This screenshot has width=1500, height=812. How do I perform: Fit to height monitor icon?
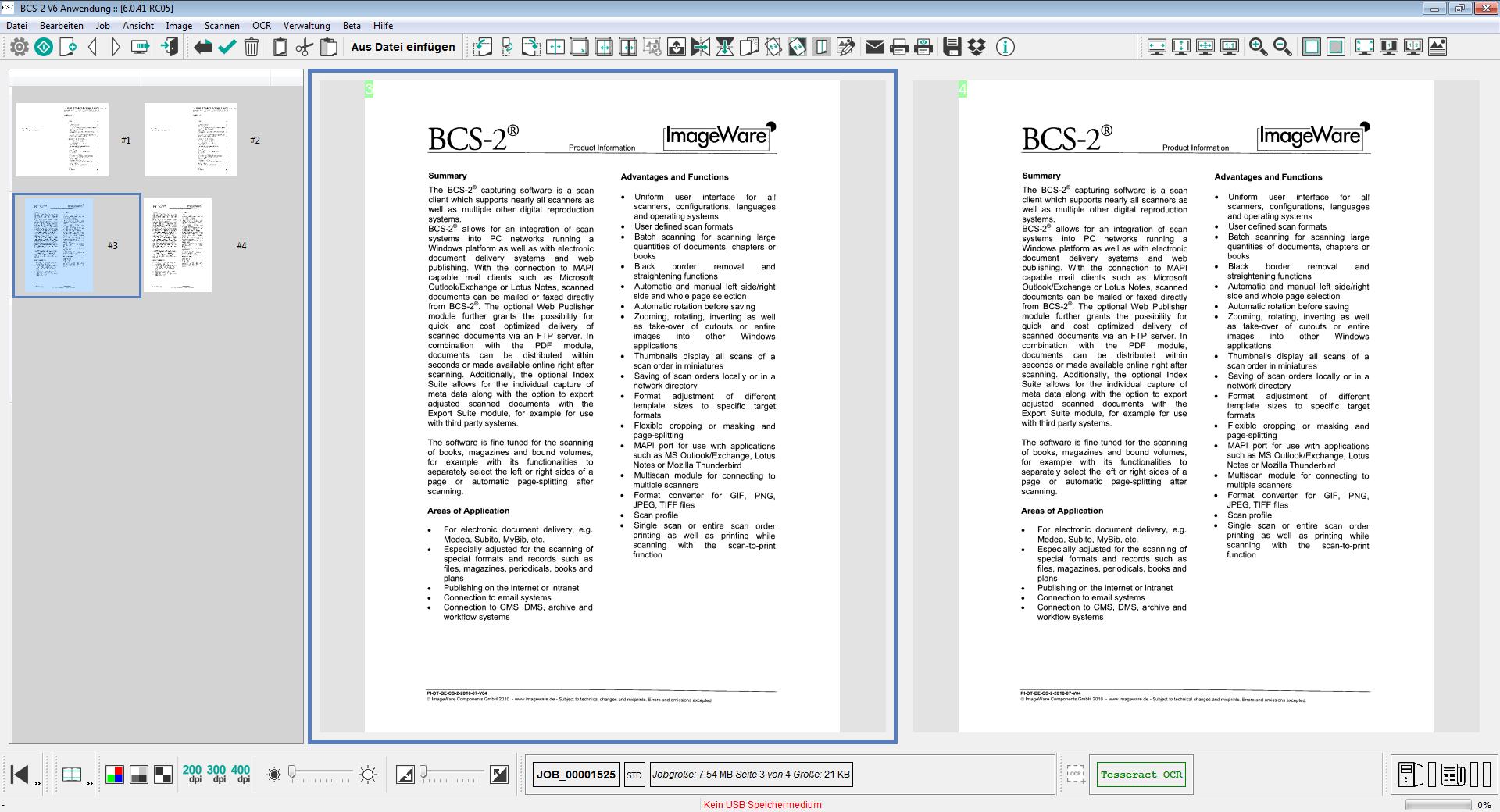point(1181,47)
